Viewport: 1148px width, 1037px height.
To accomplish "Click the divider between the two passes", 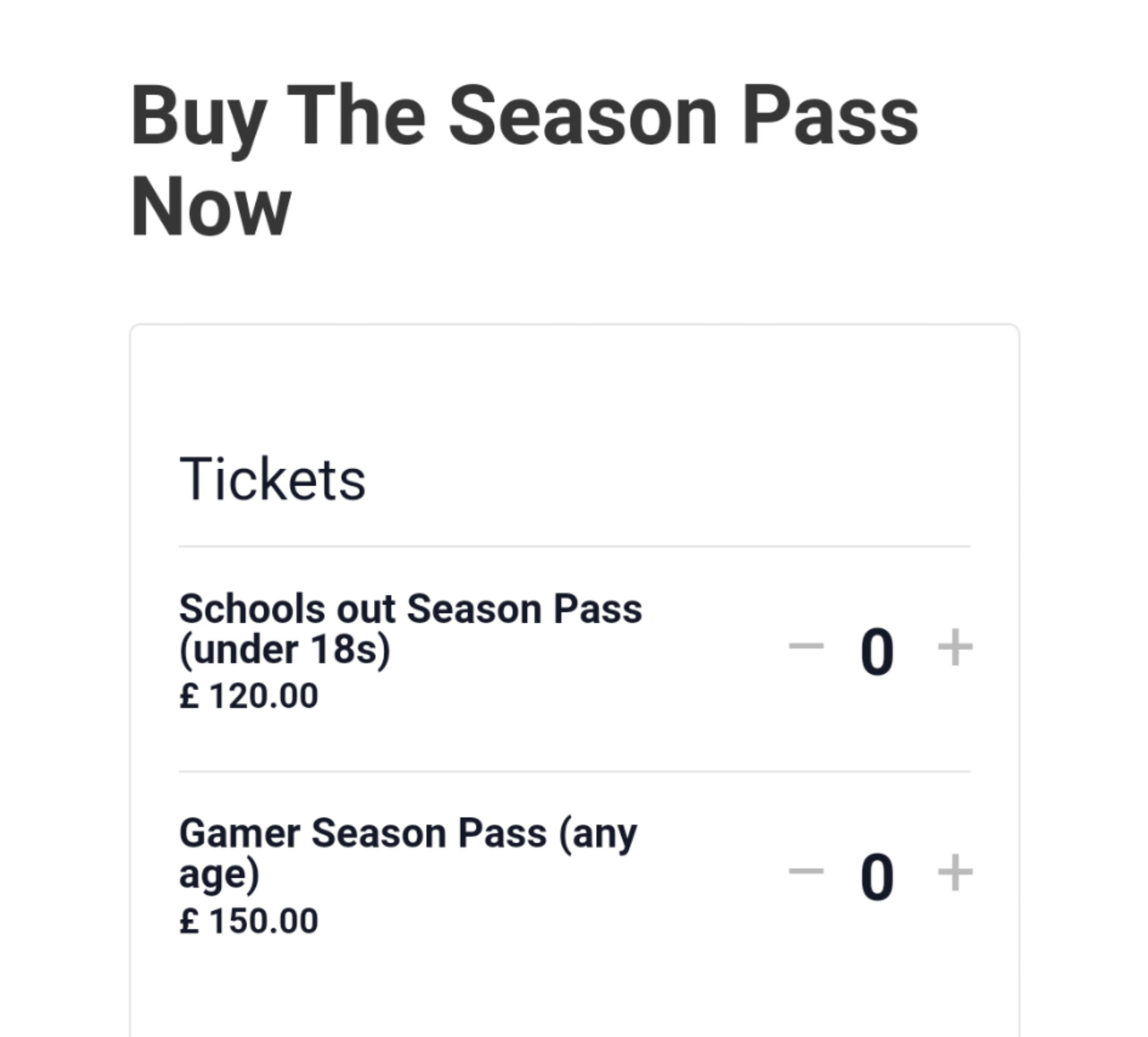I will click(x=574, y=772).
